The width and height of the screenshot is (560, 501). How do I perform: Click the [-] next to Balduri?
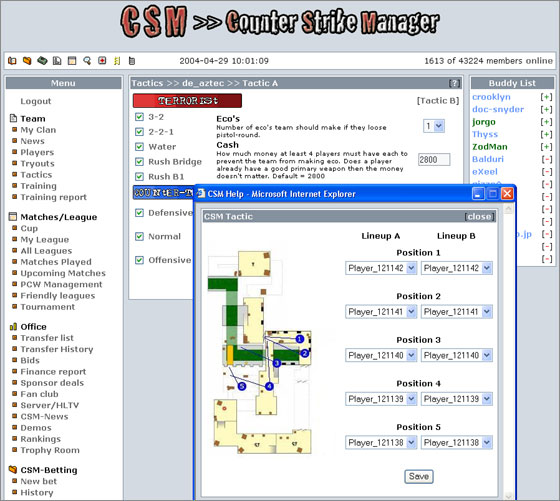click(546, 159)
